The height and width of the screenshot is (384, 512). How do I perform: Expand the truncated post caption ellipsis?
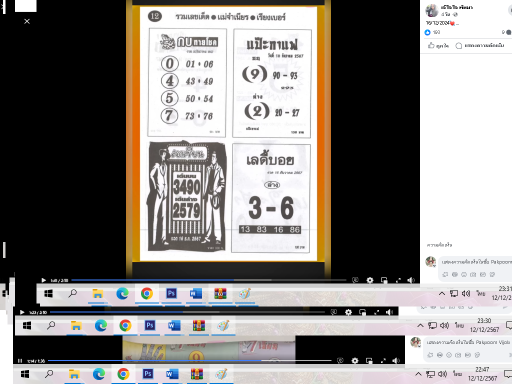tap(457, 23)
